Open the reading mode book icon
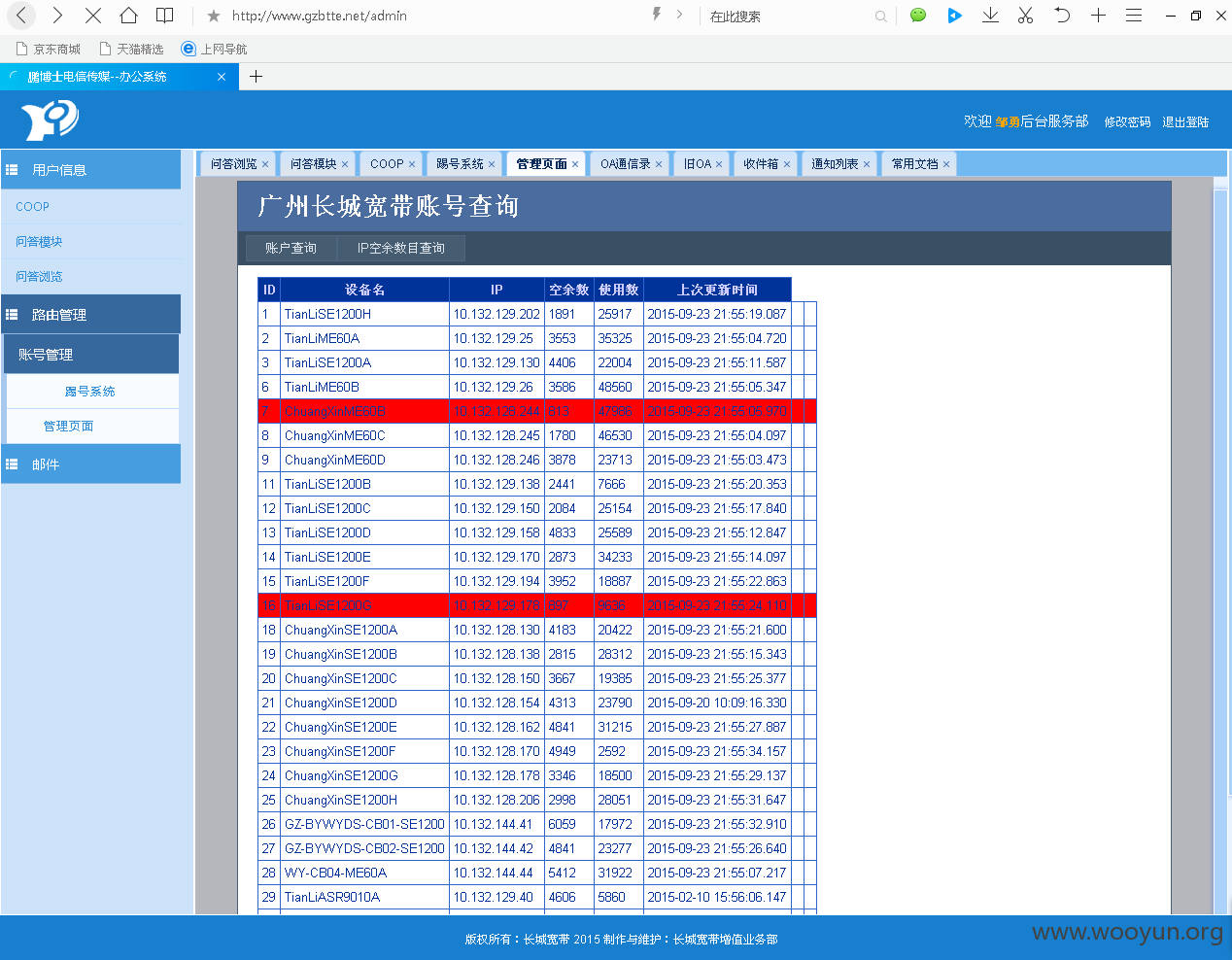 pos(165,16)
